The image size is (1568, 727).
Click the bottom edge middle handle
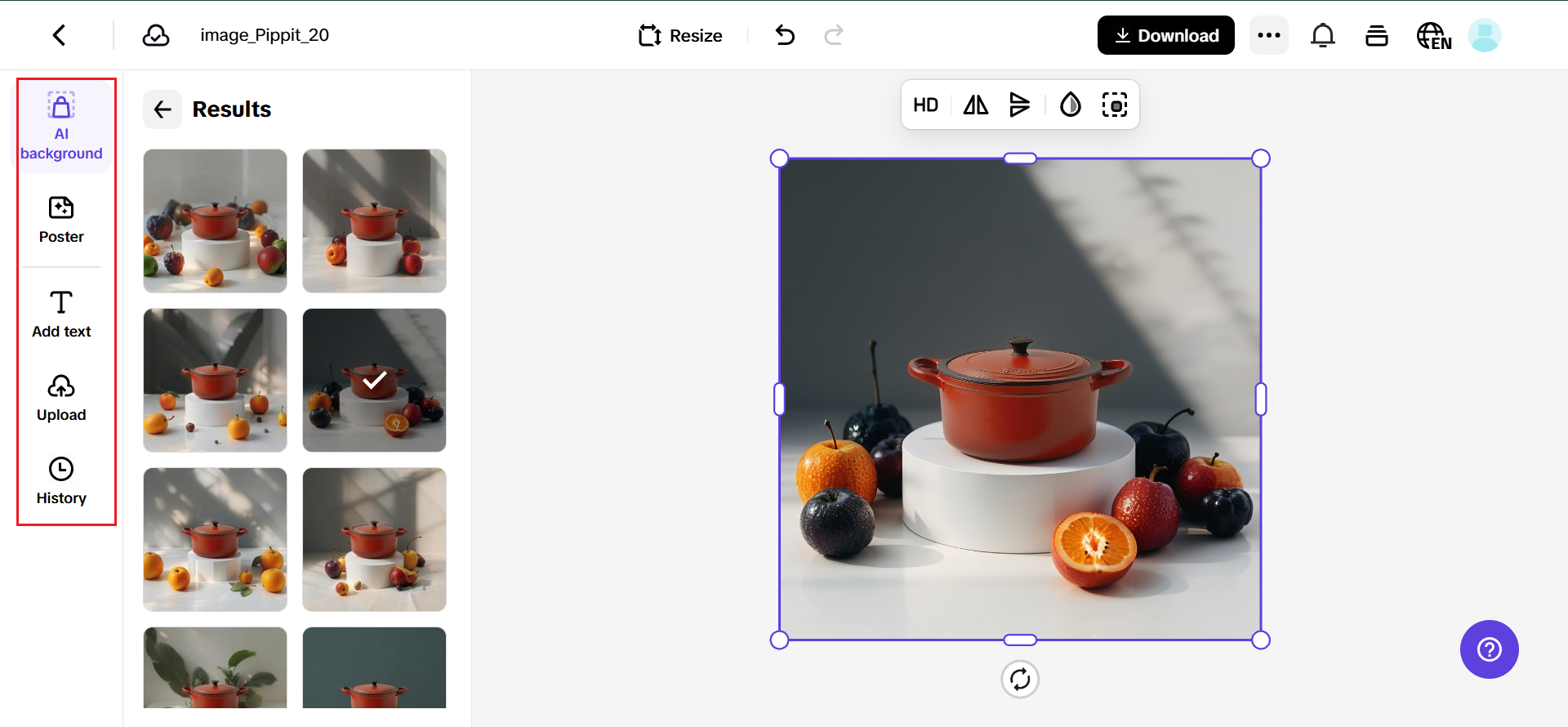(1020, 640)
